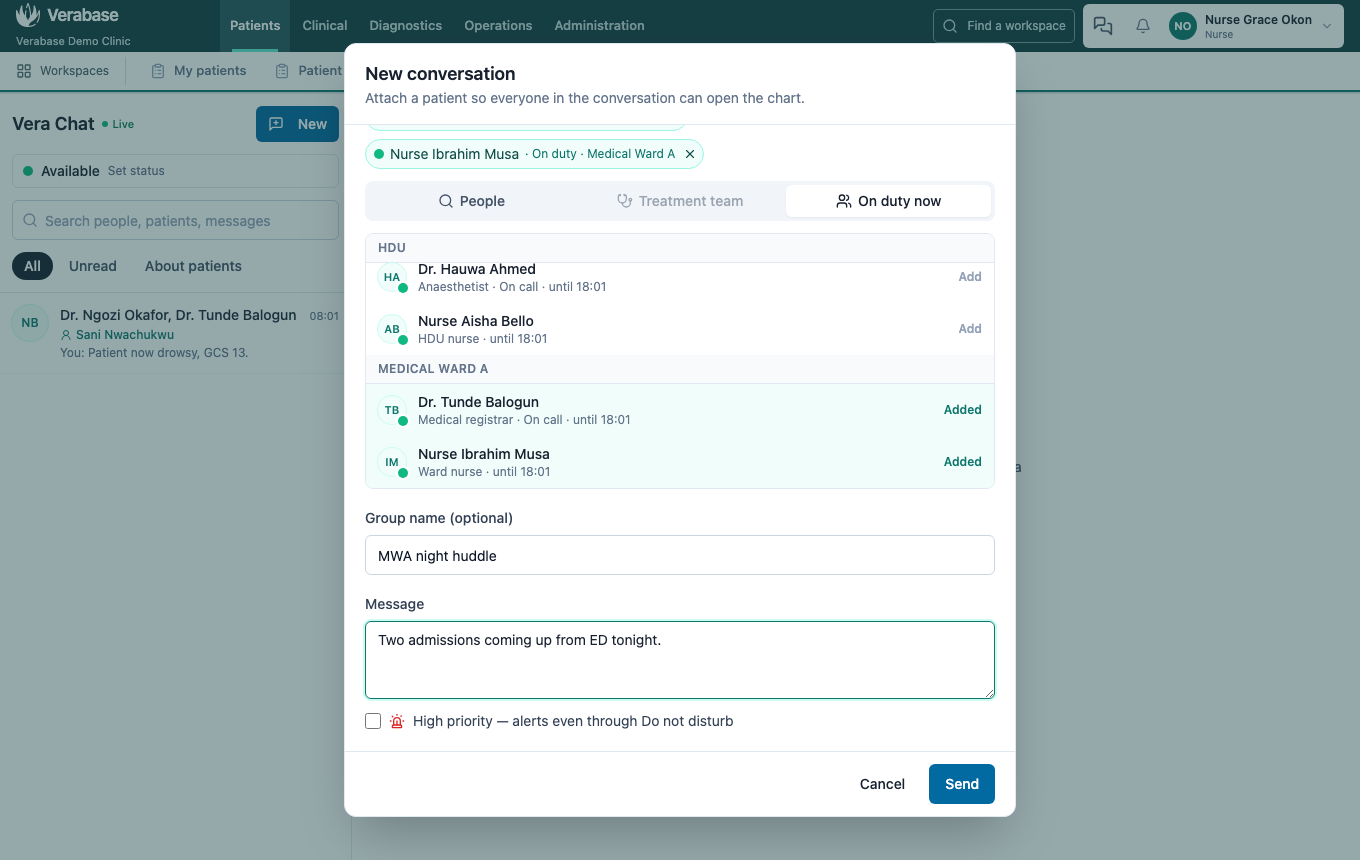Screen dimensions: 1360x860
Task: Open the Patients menu
Action: [255, 26]
